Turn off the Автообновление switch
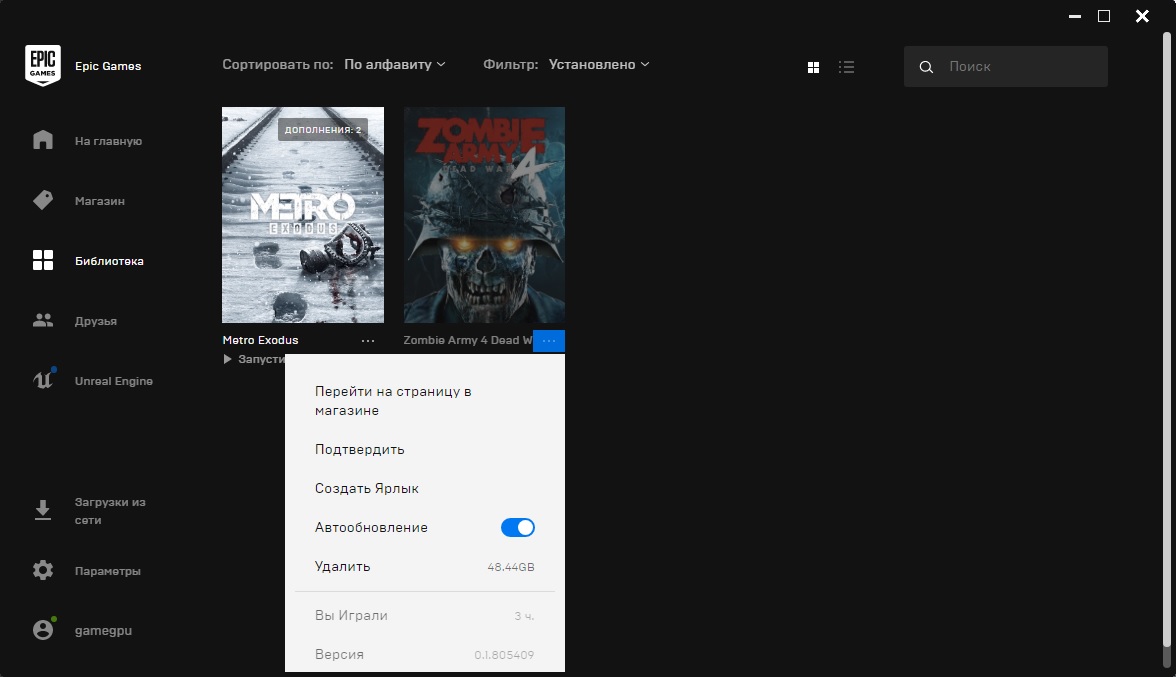Screen dimensions: 1176x677 tap(518, 528)
